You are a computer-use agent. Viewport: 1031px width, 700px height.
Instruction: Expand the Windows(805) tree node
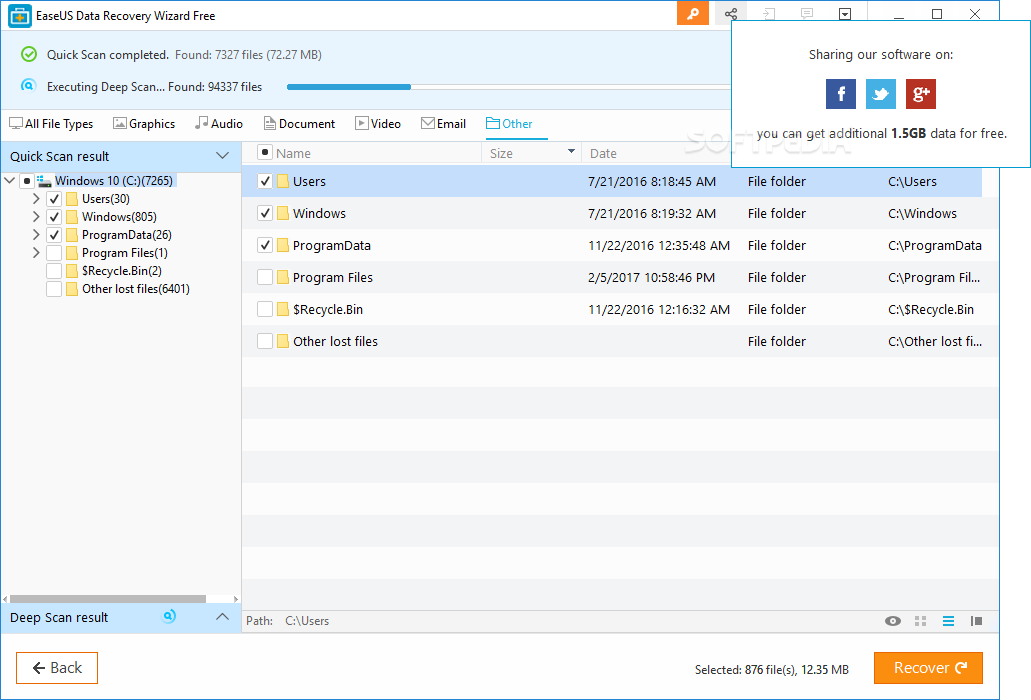[x=36, y=216]
